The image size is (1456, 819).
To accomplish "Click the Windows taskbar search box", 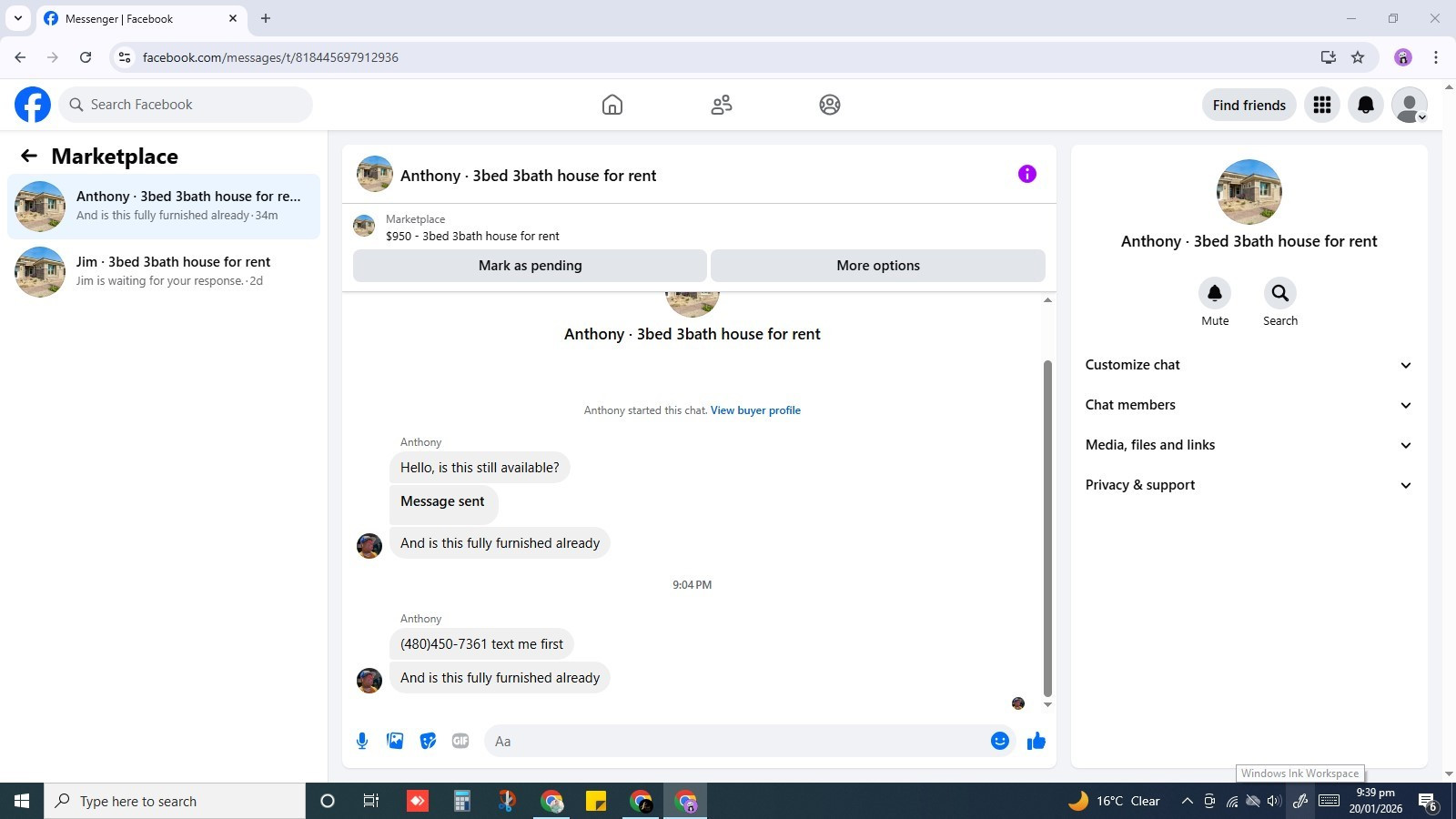I will 175,801.
